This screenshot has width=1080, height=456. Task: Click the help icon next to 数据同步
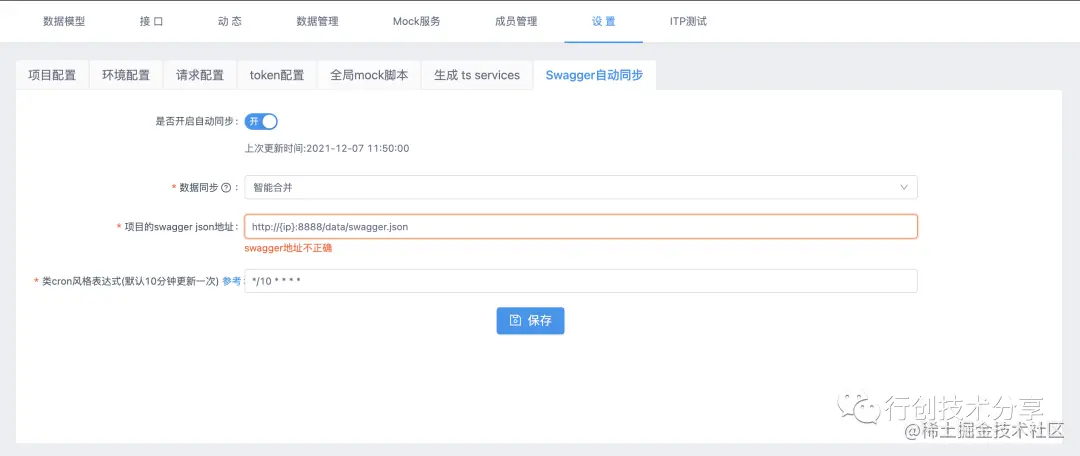coord(225,187)
